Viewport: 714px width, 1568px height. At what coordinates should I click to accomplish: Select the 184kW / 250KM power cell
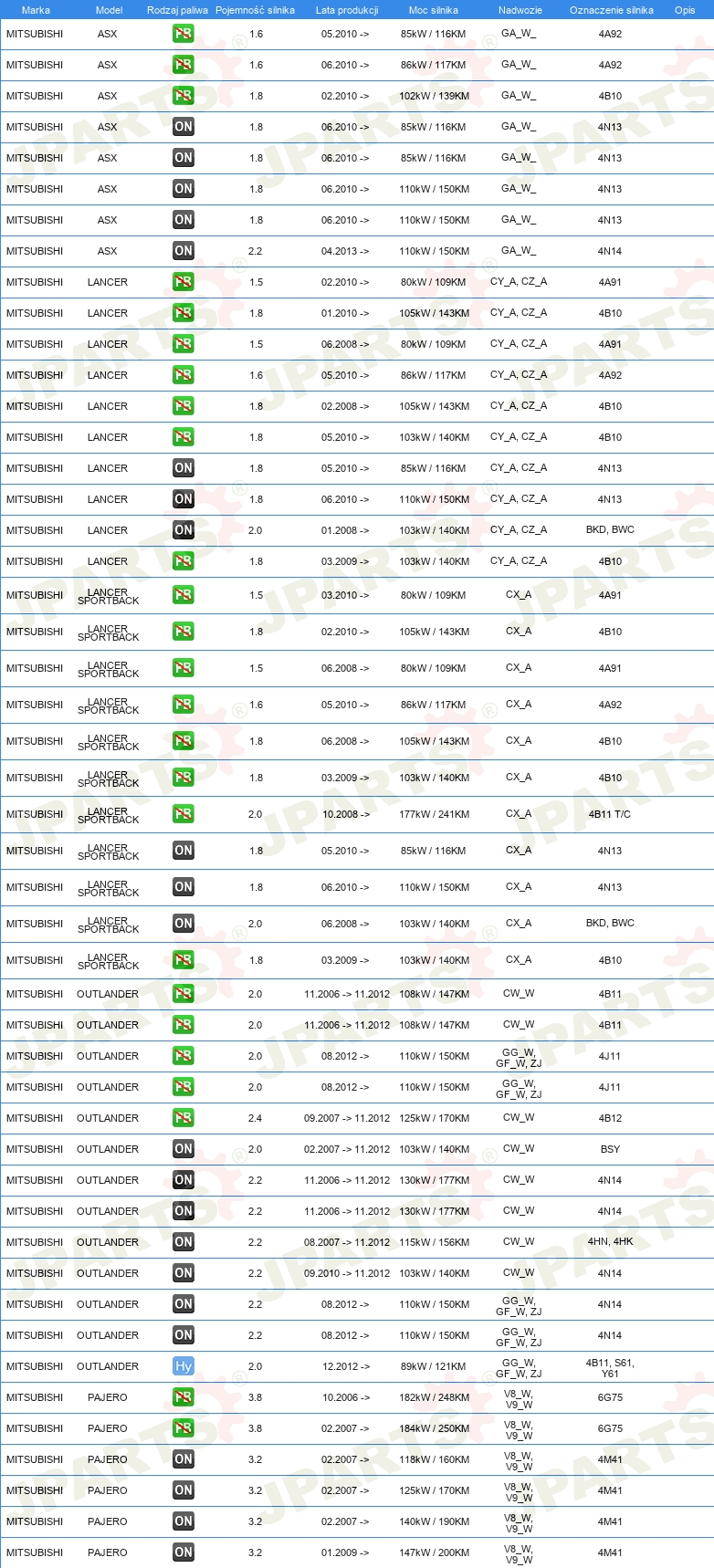pyautogui.click(x=435, y=1428)
